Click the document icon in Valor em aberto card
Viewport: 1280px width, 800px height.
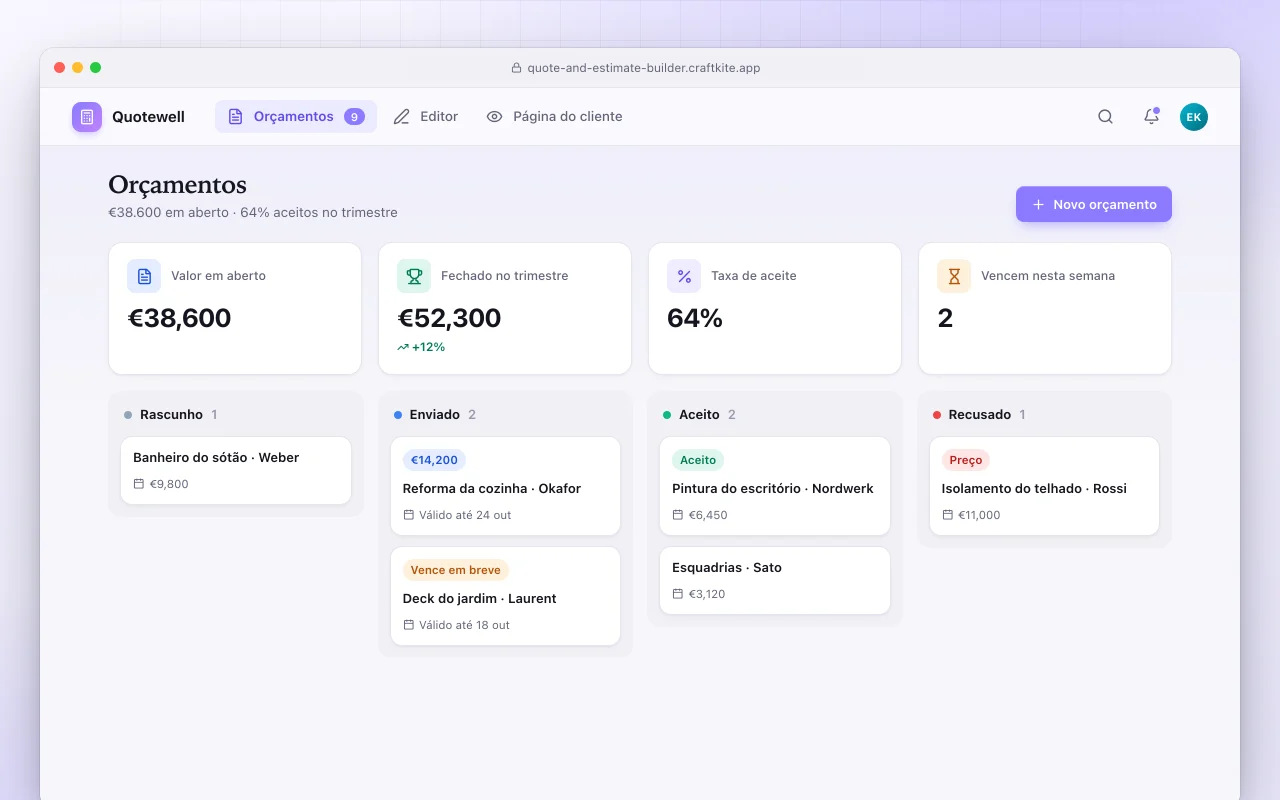[144, 276]
